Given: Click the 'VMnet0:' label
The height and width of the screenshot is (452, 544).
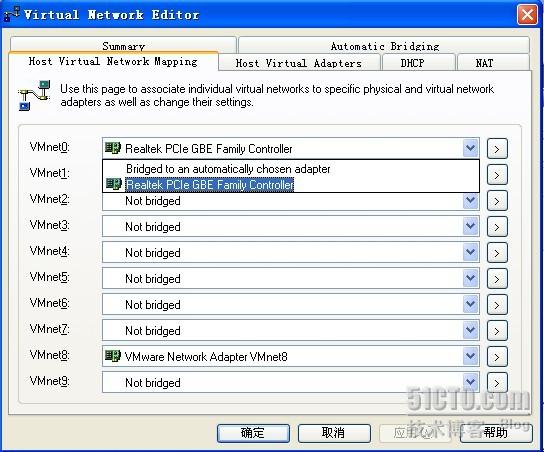Looking at the screenshot, I should pyautogui.click(x=50, y=147).
